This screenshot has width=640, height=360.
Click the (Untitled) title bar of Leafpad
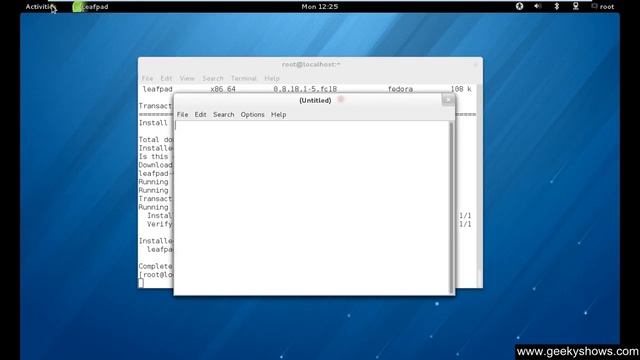(x=315, y=100)
